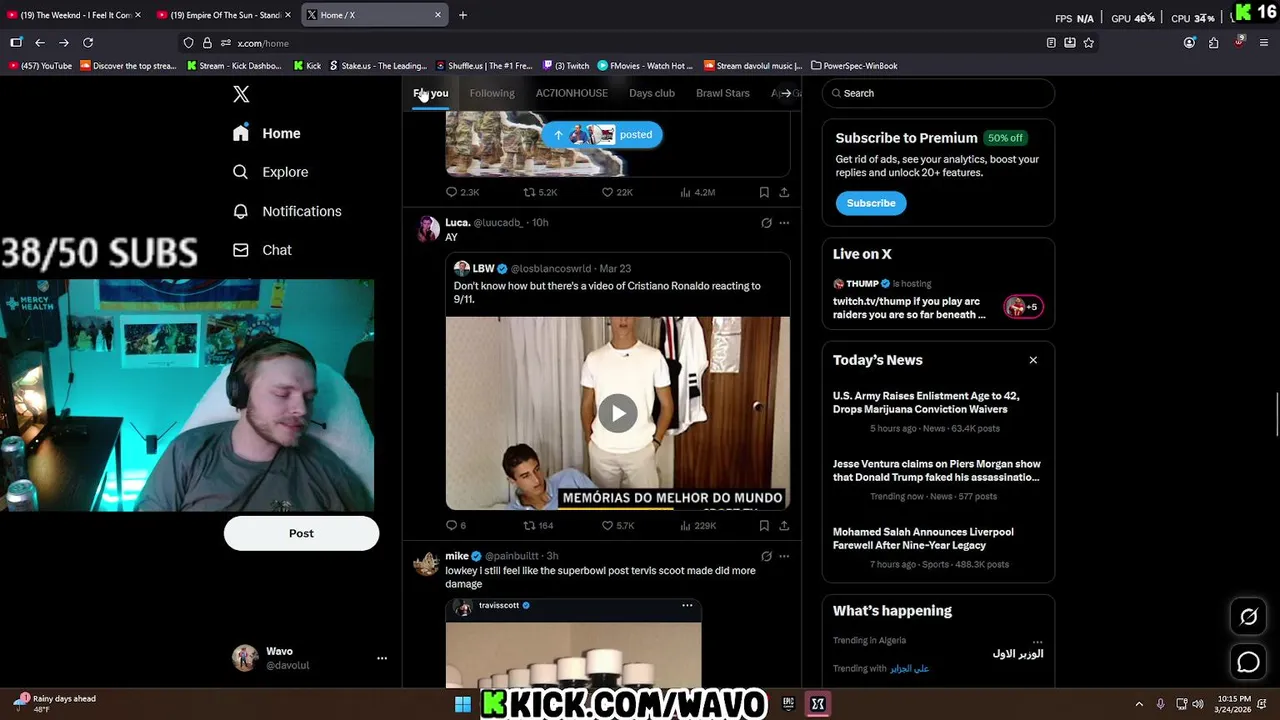View analytics showing 4.2M on top post
Viewport: 1280px width, 720px height.
(x=697, y=192)
